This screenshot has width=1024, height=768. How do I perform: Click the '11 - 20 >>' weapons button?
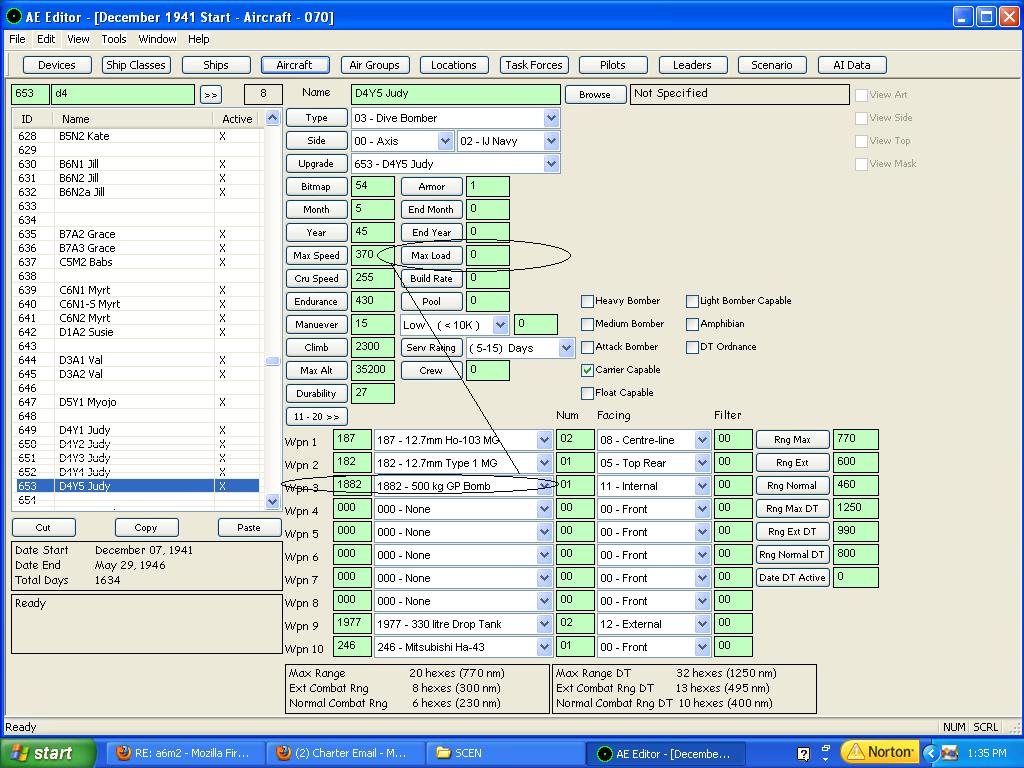click(316, 417)
